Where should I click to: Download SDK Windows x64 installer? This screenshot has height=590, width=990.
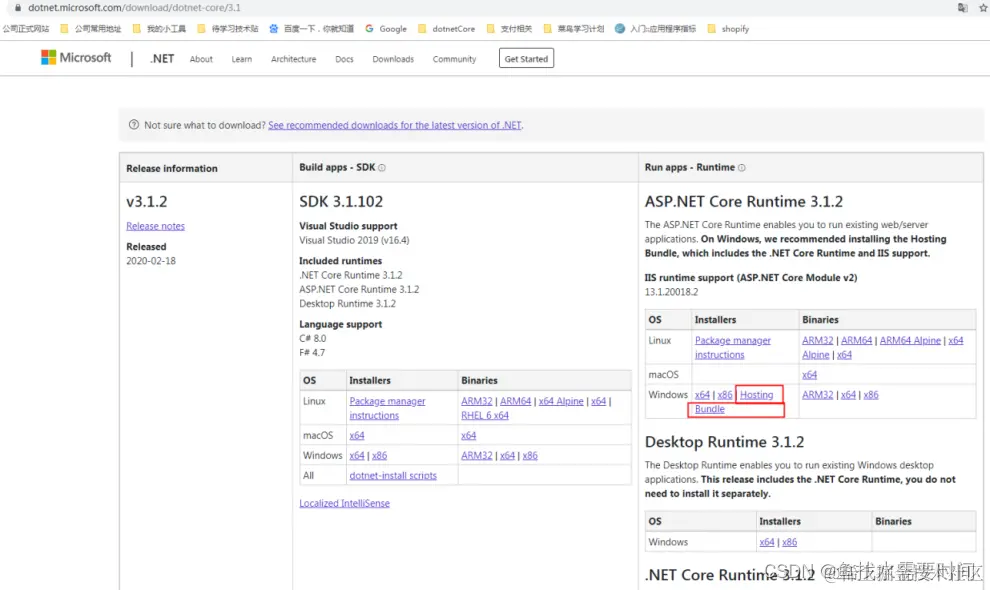(357, 455)
